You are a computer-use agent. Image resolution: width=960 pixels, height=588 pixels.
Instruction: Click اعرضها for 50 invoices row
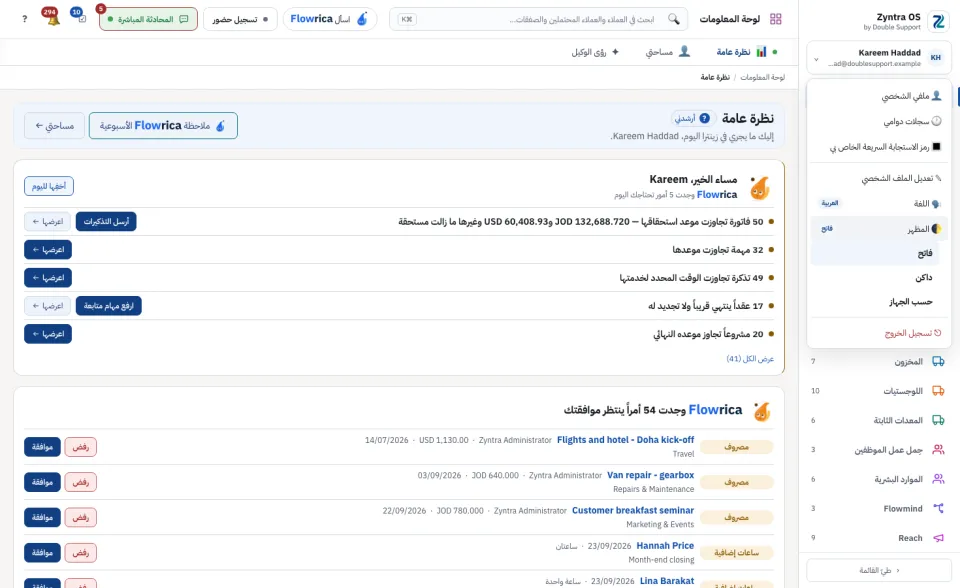pyautogui.click(x=48, y=222)
